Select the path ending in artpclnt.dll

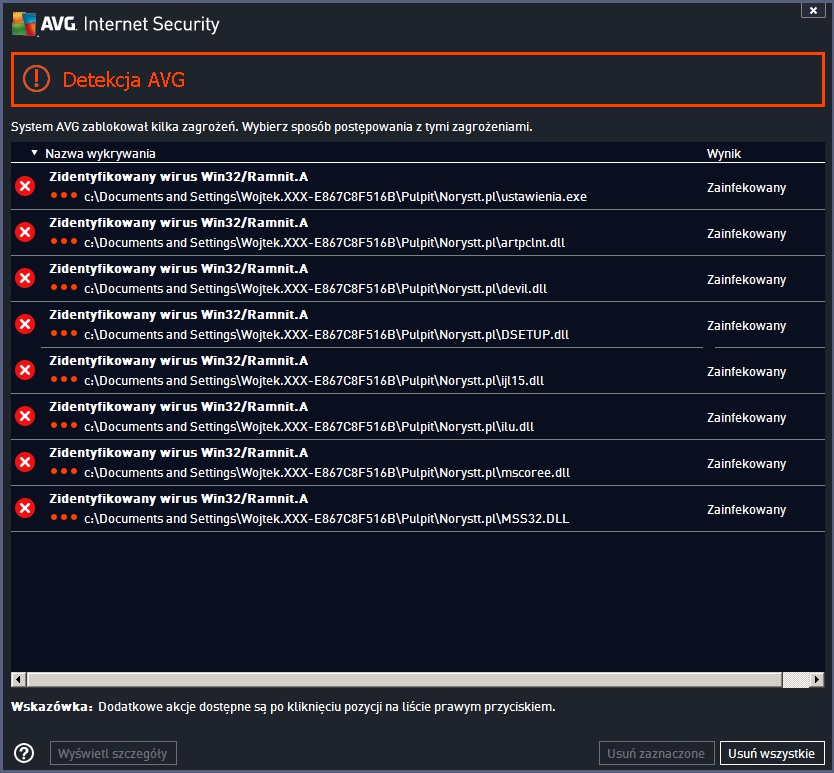coord(324,243)
